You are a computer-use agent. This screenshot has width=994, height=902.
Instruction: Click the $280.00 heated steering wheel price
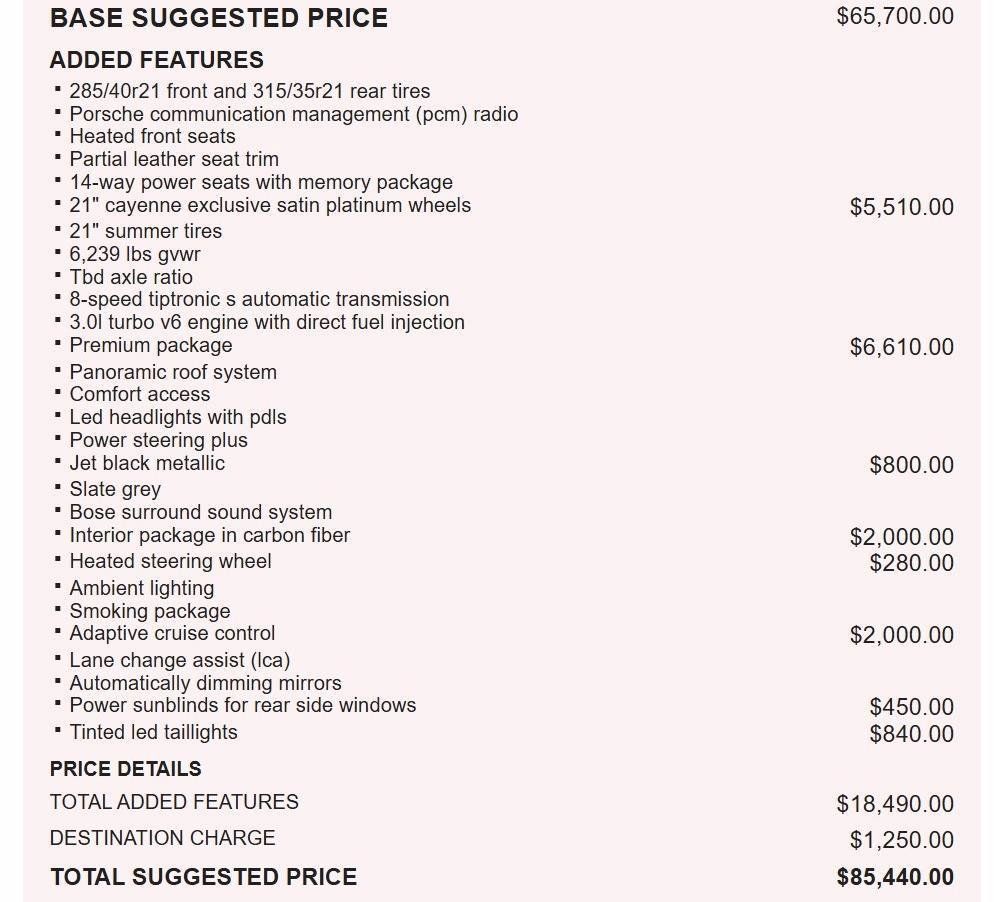(x=911, y=563)
